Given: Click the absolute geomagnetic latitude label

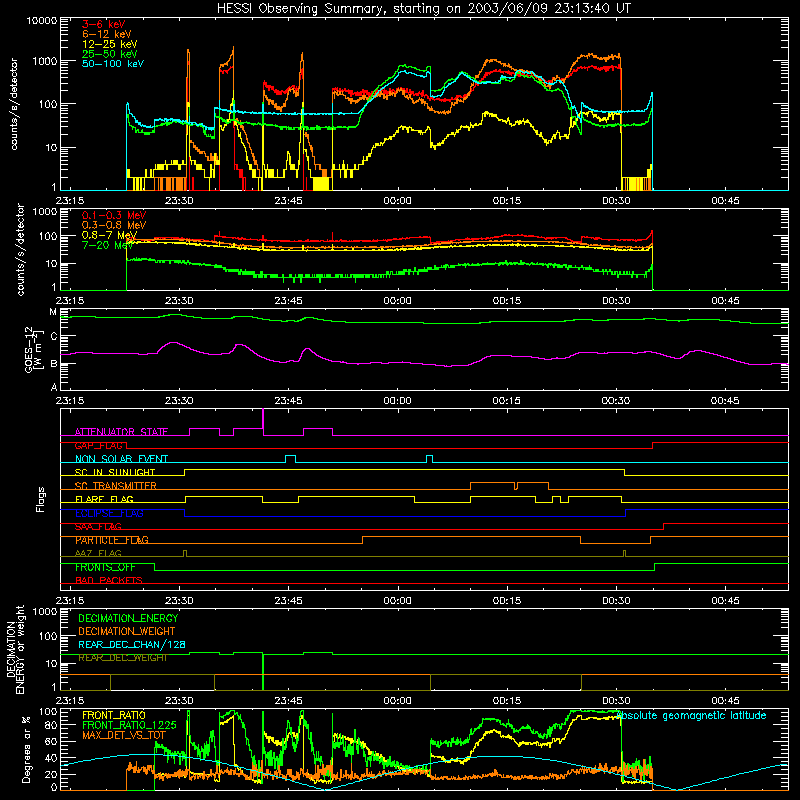Looking at the screenshot, I should coord(691,715).
